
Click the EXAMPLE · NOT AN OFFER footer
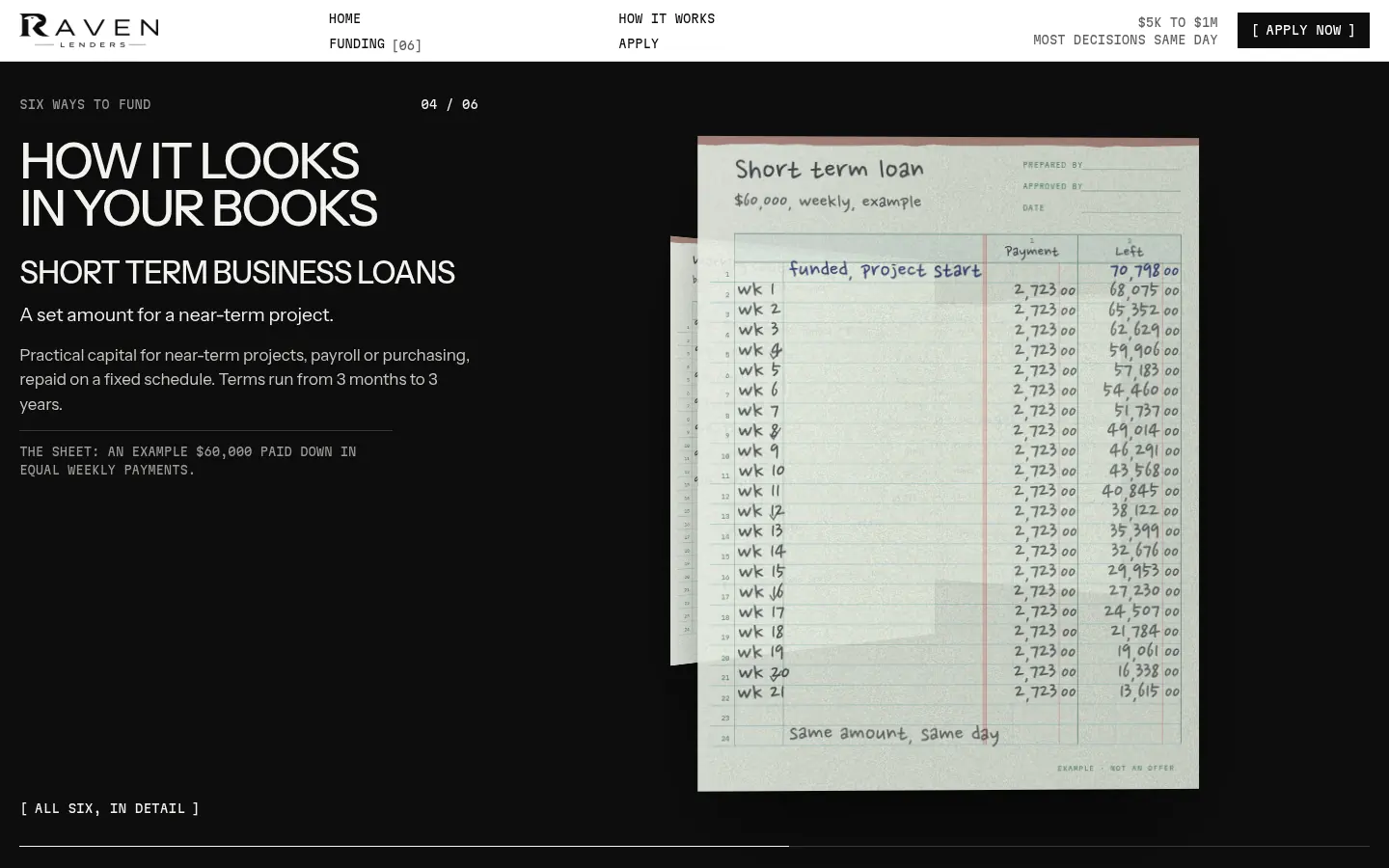point(1116,769)
